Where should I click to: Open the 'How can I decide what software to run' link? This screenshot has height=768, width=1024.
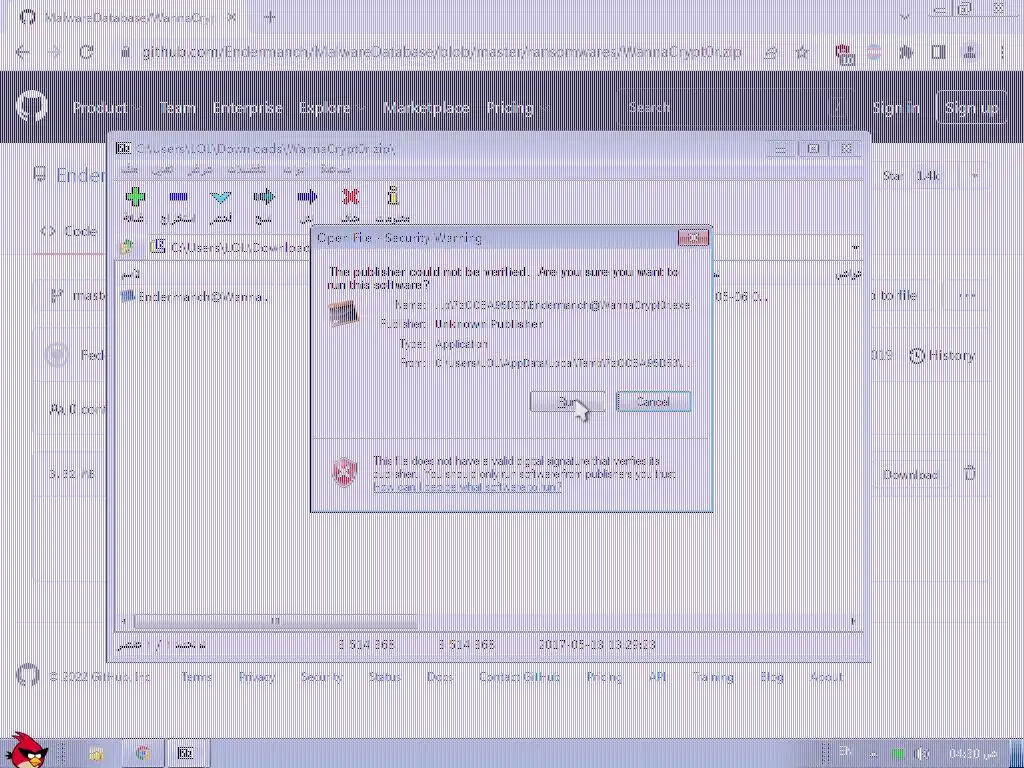coord(467,487)
